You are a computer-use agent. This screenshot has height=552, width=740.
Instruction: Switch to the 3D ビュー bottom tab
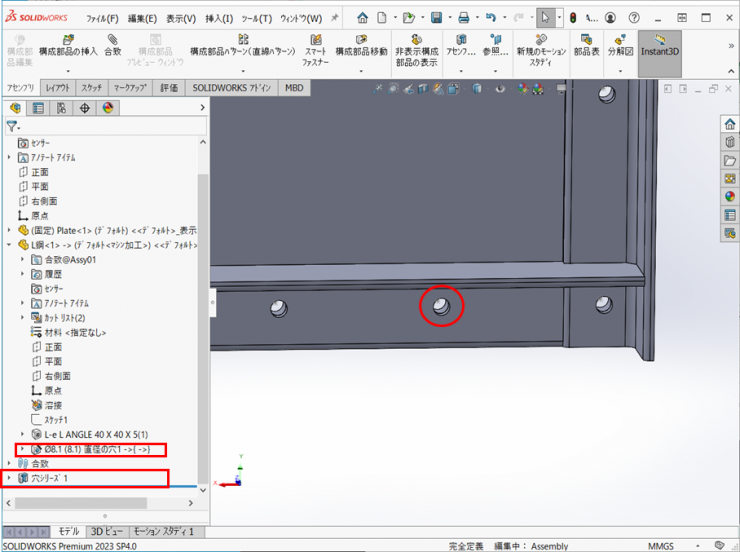point(106,532)
